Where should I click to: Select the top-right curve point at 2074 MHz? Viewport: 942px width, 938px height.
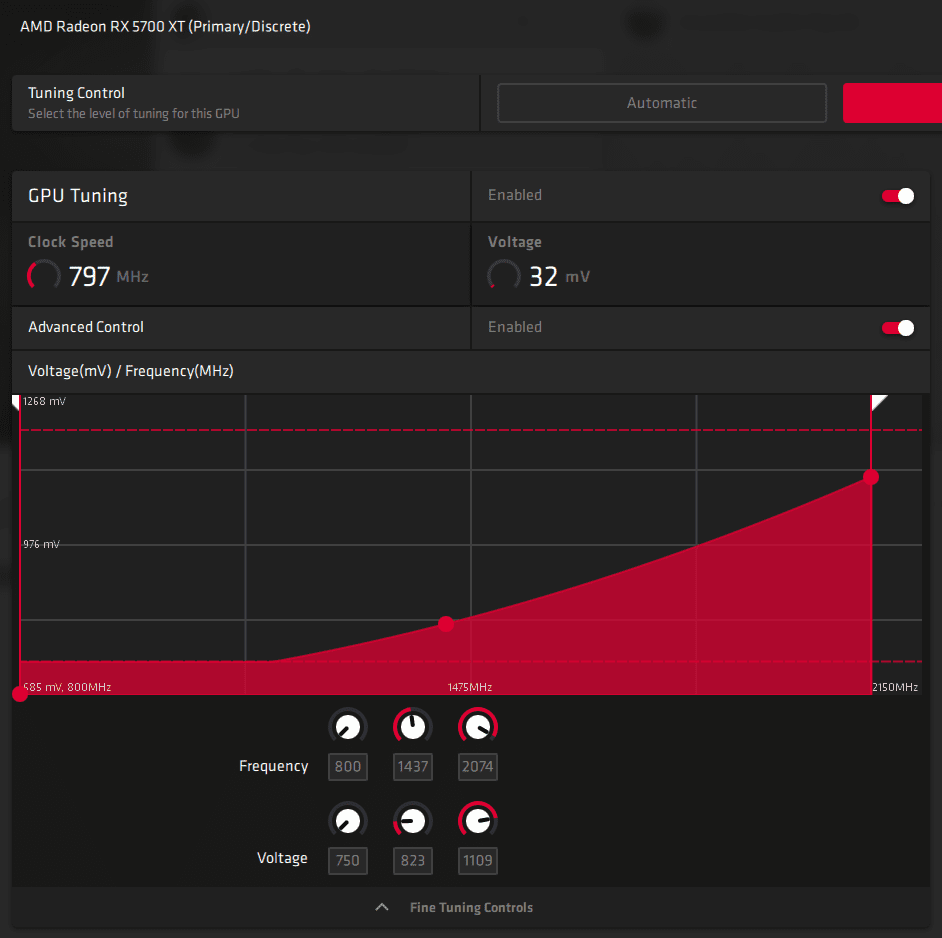click(871, 477)
